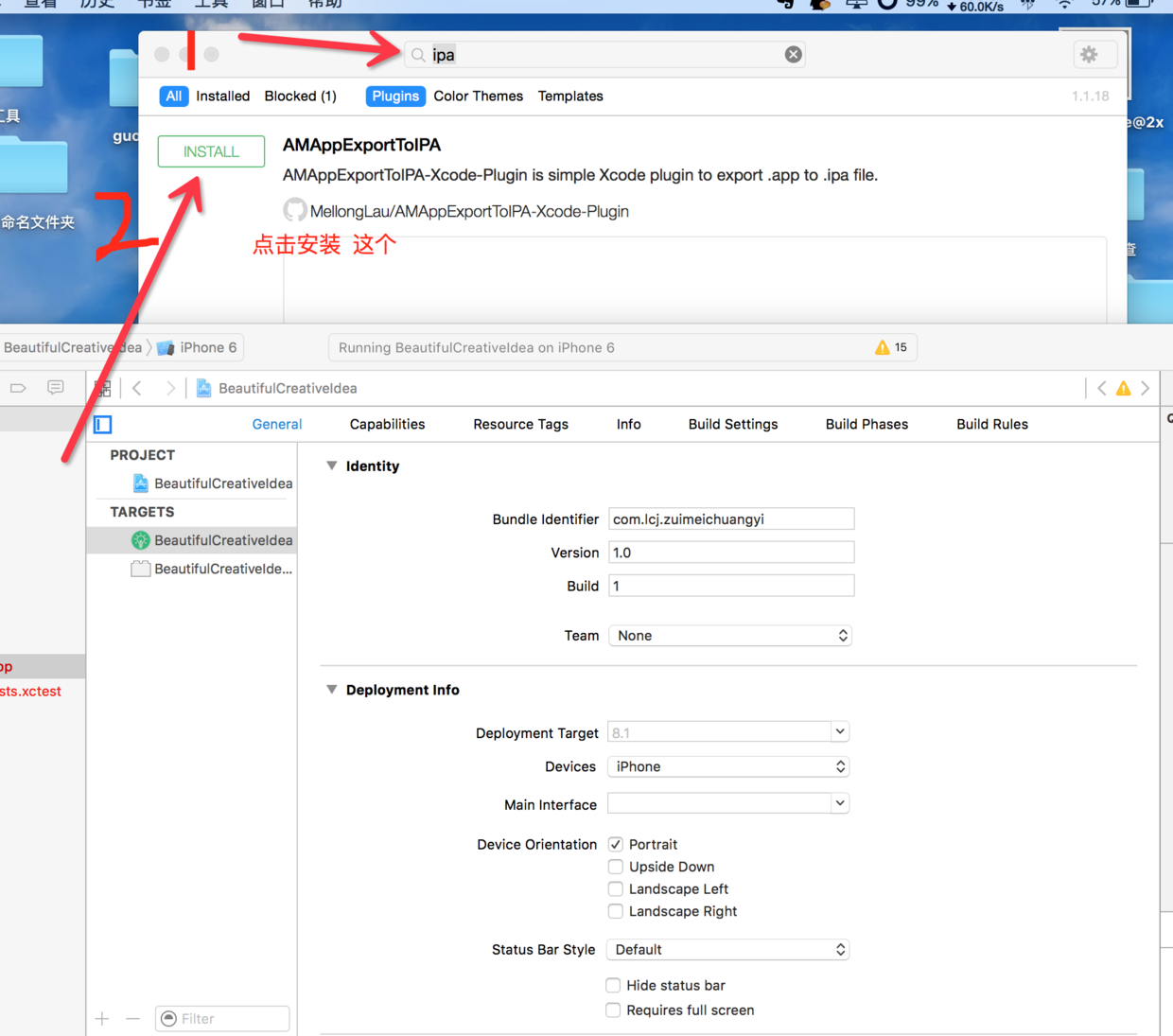This screenshot has height=1036, width=1173.
Task: Show Blocked (1) packages
Action: [301, 96]
